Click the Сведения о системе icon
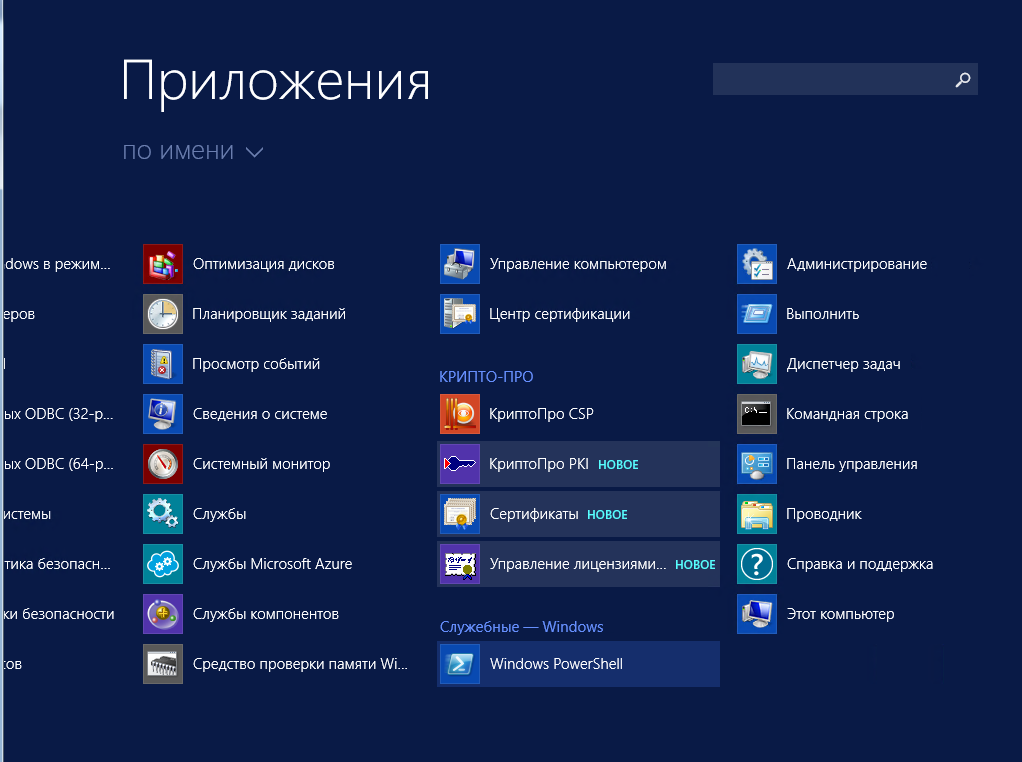Viewport: 1022px width, 762px height. tap(163, 414)
